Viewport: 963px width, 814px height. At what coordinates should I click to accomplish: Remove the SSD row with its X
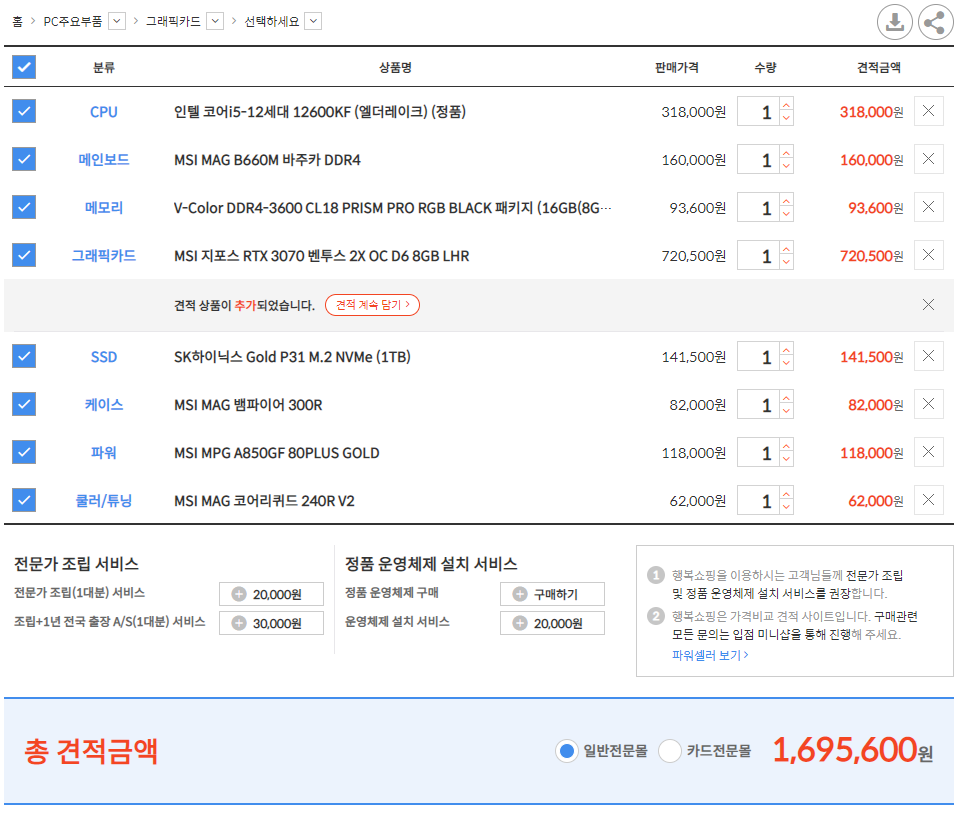(928, 356)
